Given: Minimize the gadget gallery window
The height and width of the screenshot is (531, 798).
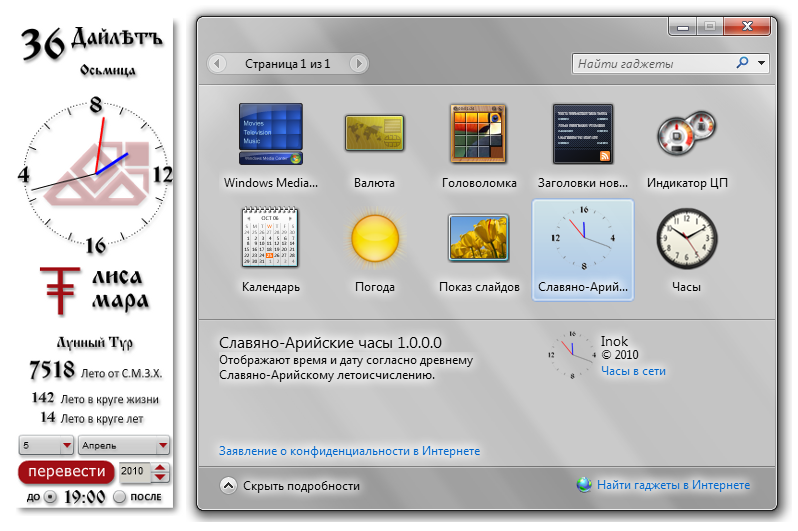Looking at the screenshot, I should [x=682, y=26].
